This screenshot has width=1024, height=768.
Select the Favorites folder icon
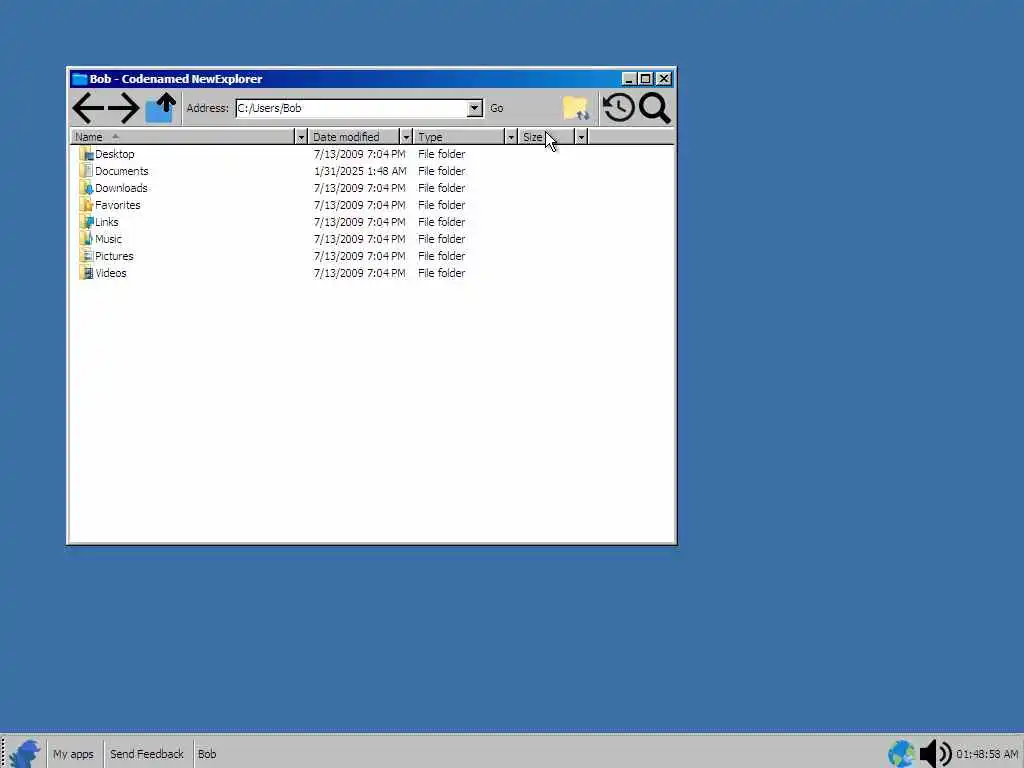pyautogui.click(x=86, y=205)
